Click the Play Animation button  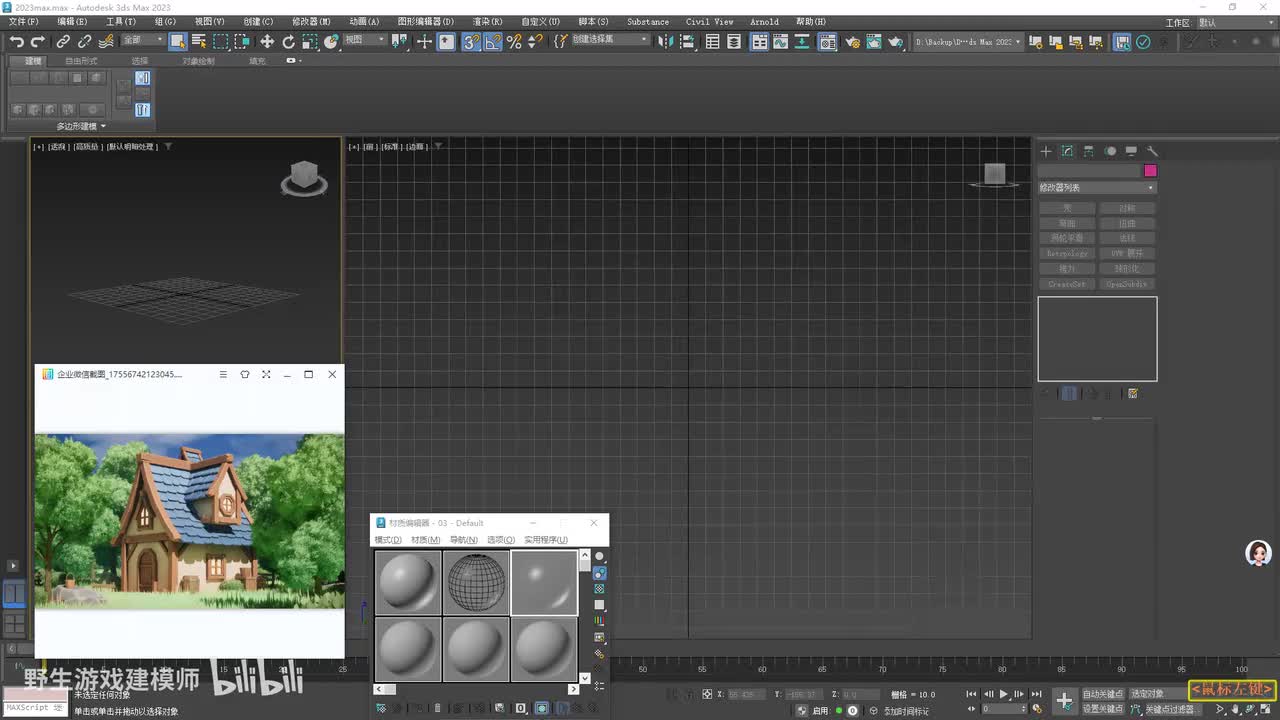coord(1004,694)
